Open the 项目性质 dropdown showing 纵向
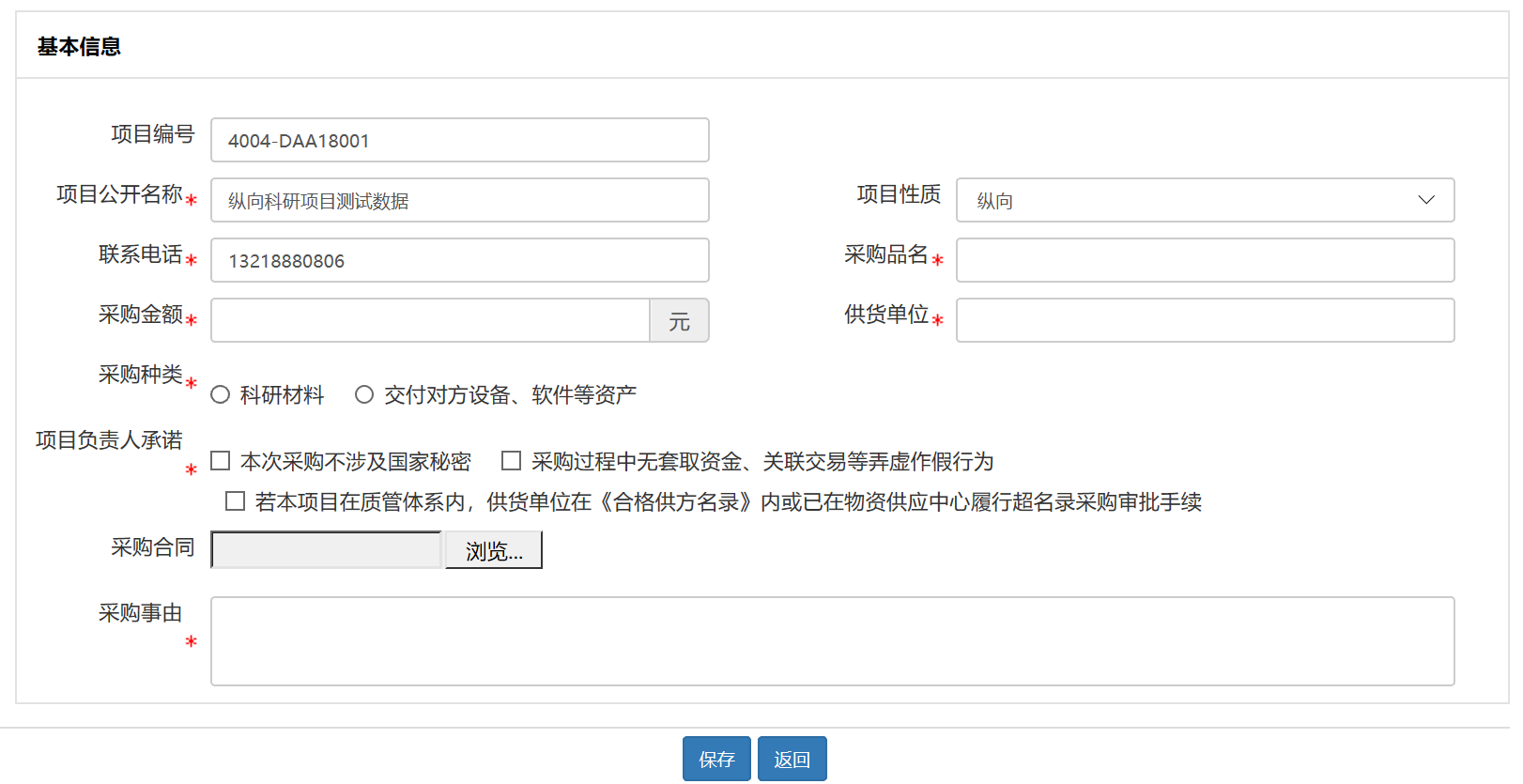 (1204, 200)
